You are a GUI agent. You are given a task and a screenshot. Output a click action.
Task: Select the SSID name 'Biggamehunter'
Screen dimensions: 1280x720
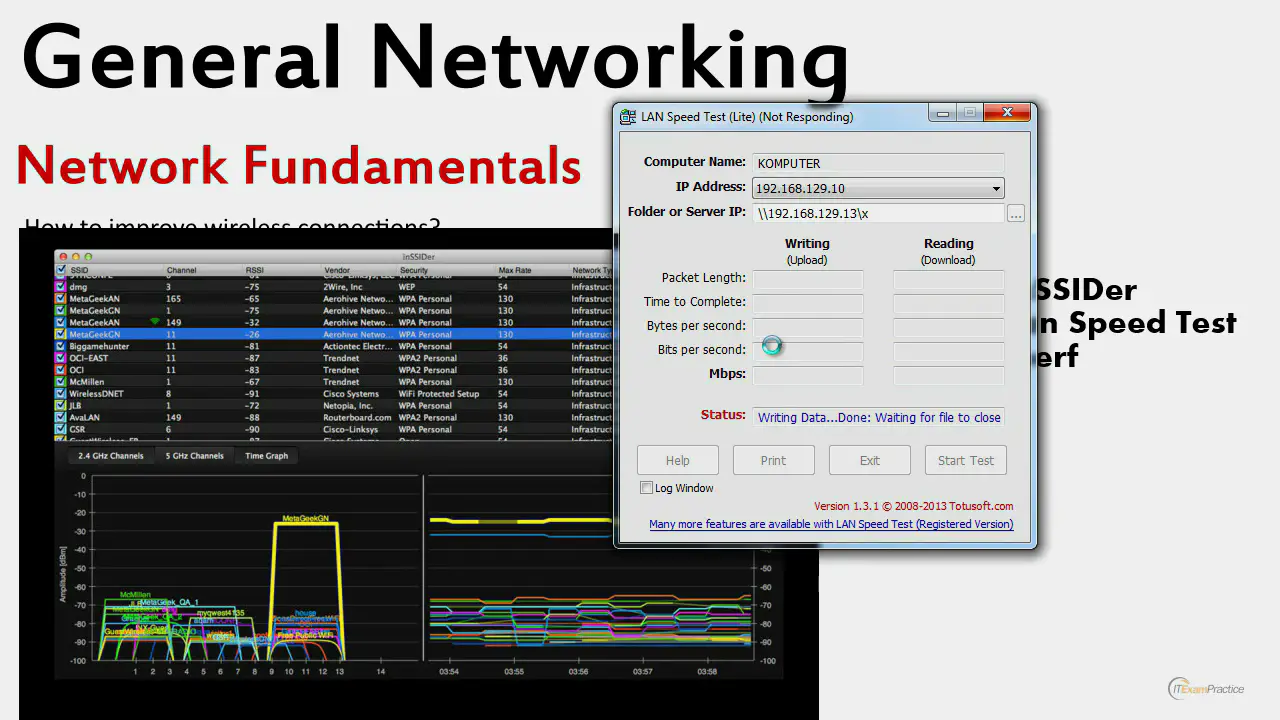point(99,346)
